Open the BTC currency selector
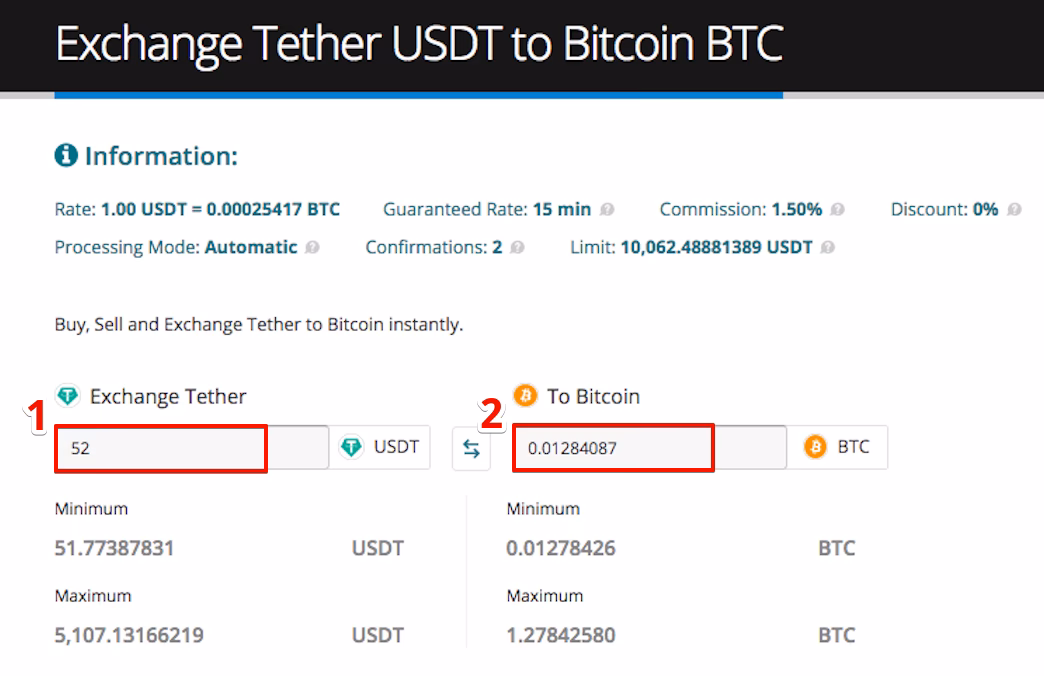The image size is (1044, 676). (838, 447)
